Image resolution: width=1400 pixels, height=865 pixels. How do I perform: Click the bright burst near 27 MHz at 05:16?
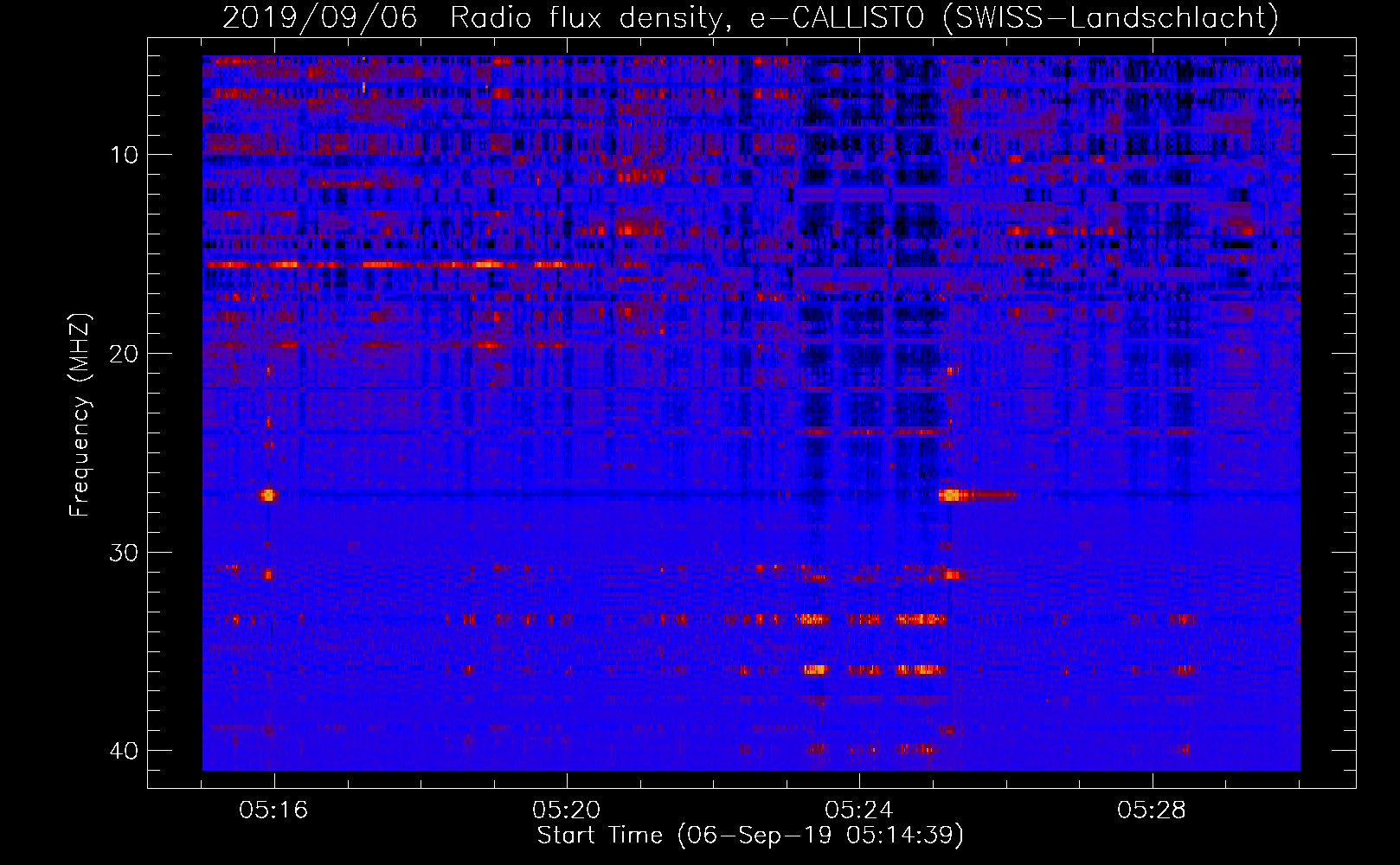click(267, 495)
